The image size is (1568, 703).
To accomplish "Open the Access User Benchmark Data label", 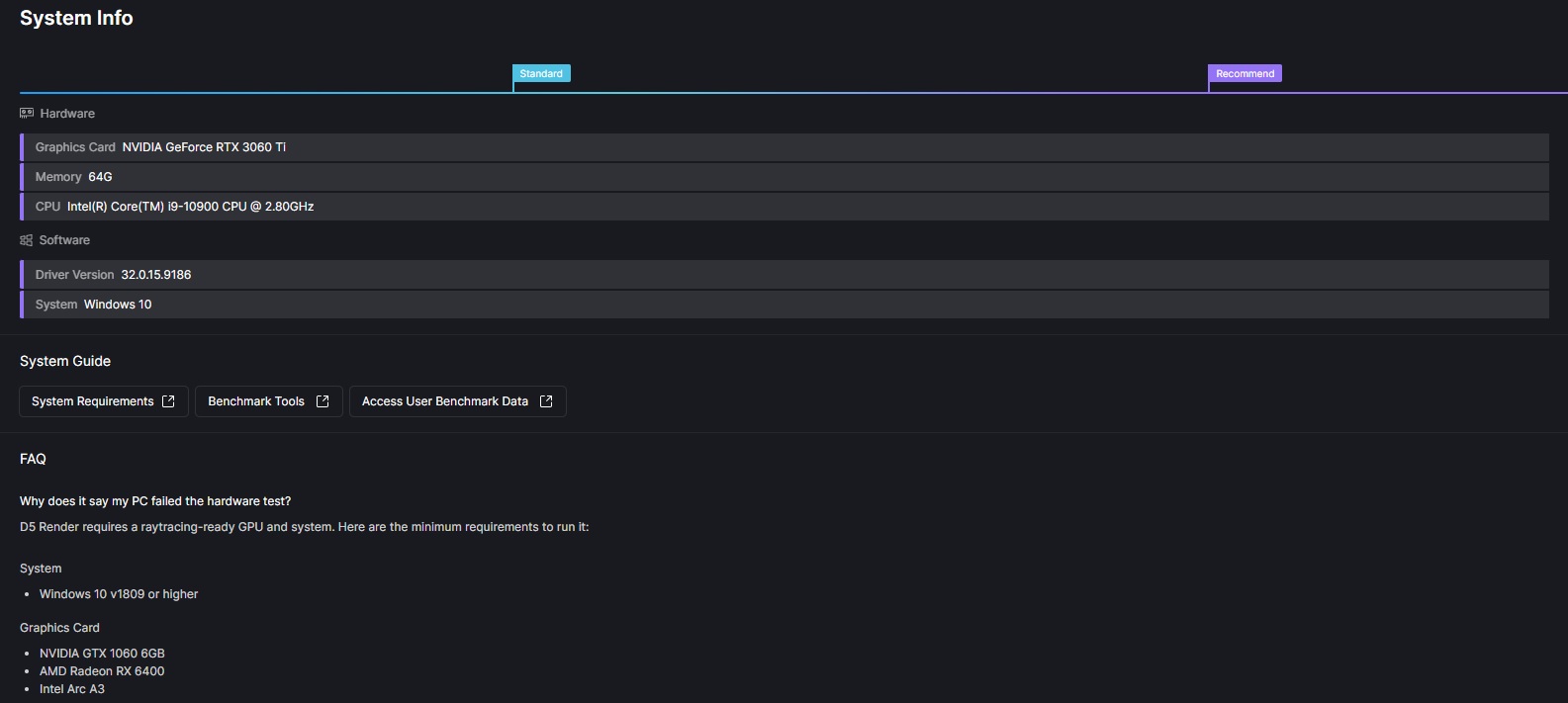I will coord(445,401).
